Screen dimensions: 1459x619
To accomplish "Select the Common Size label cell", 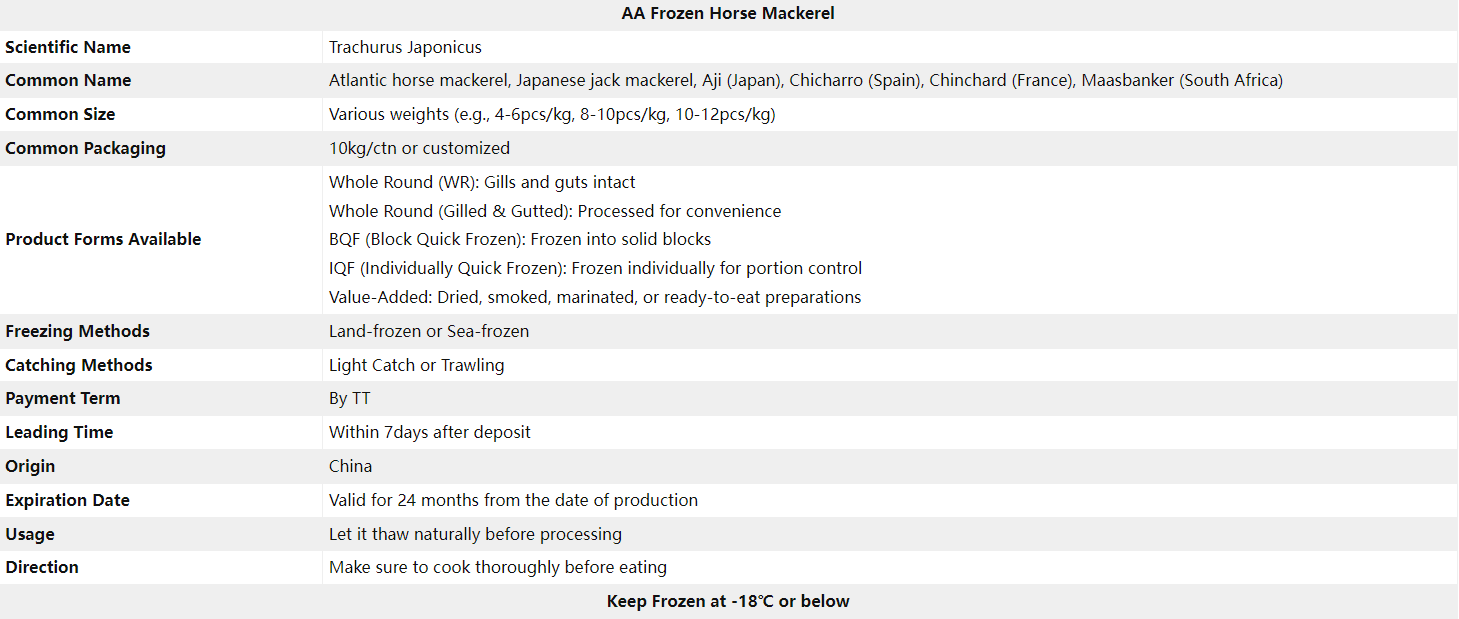I will tap(60, 114).
